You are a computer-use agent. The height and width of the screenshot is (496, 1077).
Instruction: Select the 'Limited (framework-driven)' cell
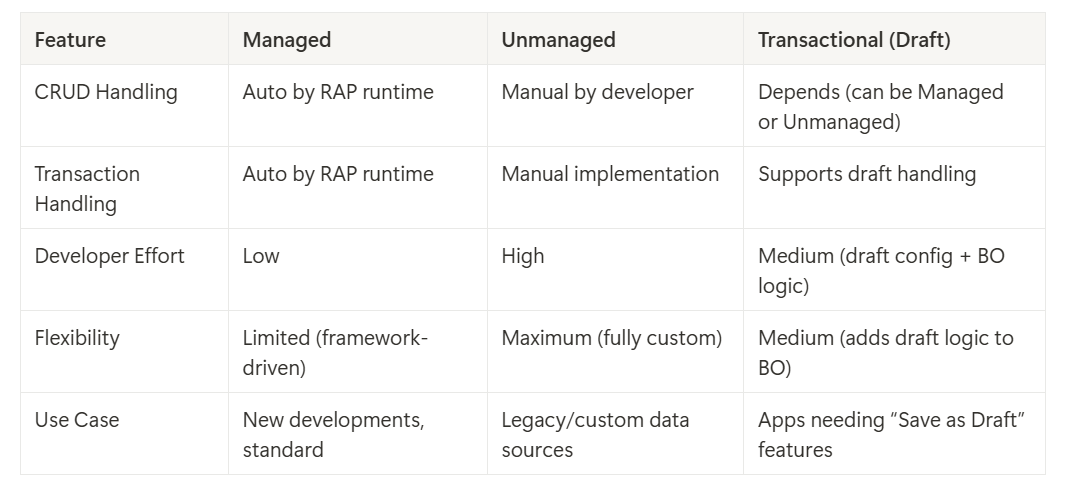(x=358, y=351)
